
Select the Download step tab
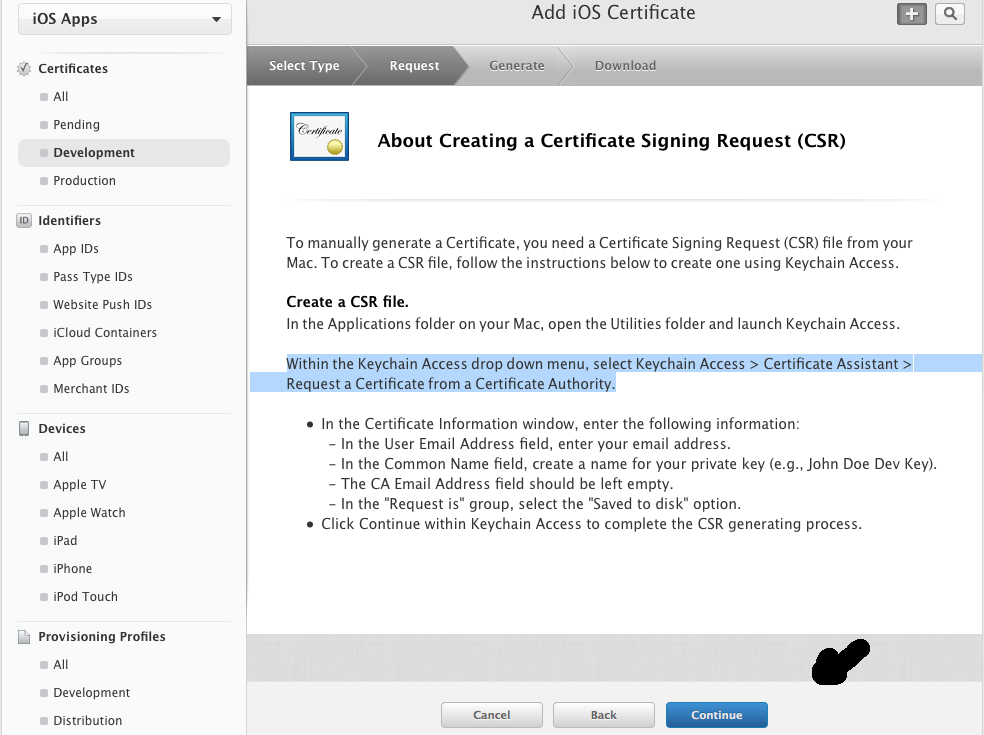(626, 65)
